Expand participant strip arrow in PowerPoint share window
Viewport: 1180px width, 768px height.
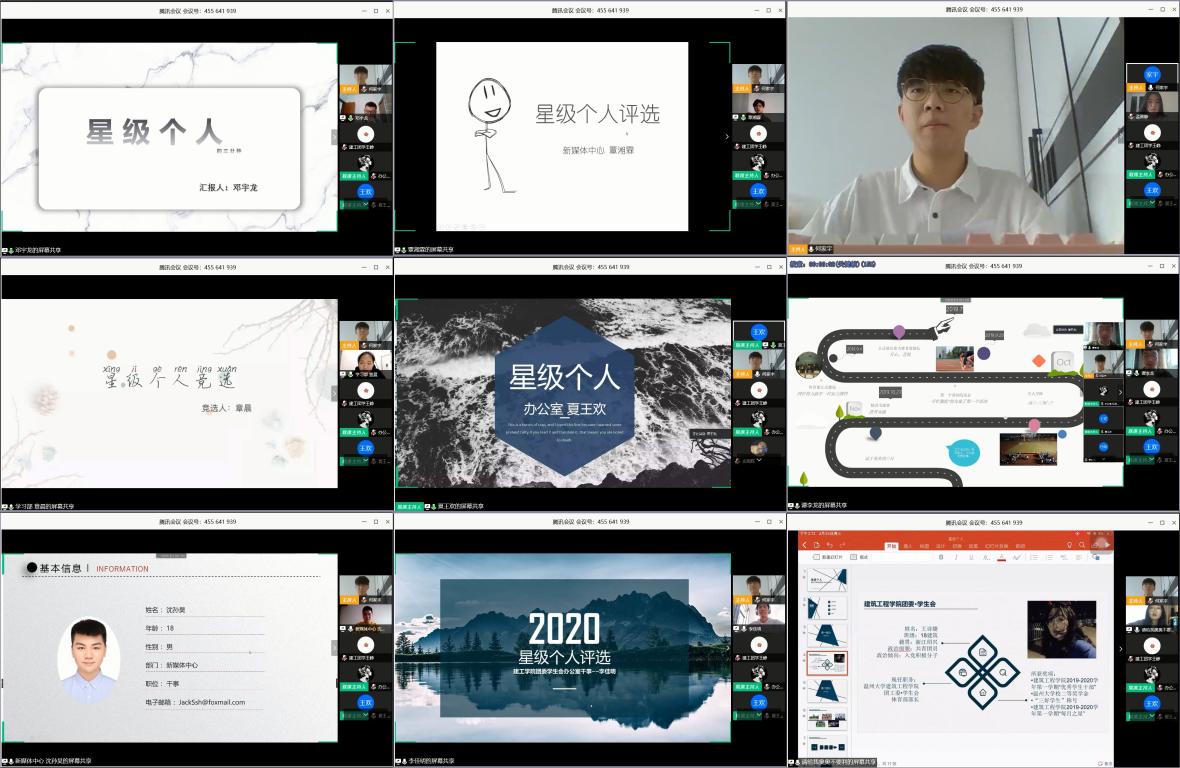(1120, 648)
